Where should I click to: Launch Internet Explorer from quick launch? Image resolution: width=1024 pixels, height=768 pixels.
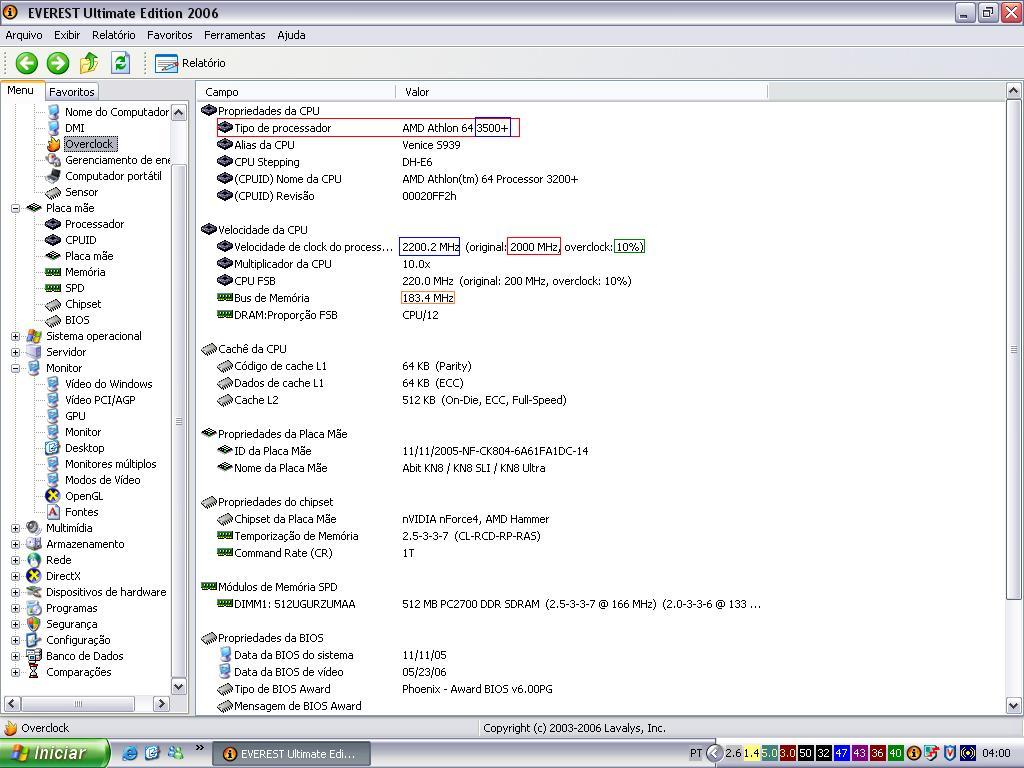[130, 754]
